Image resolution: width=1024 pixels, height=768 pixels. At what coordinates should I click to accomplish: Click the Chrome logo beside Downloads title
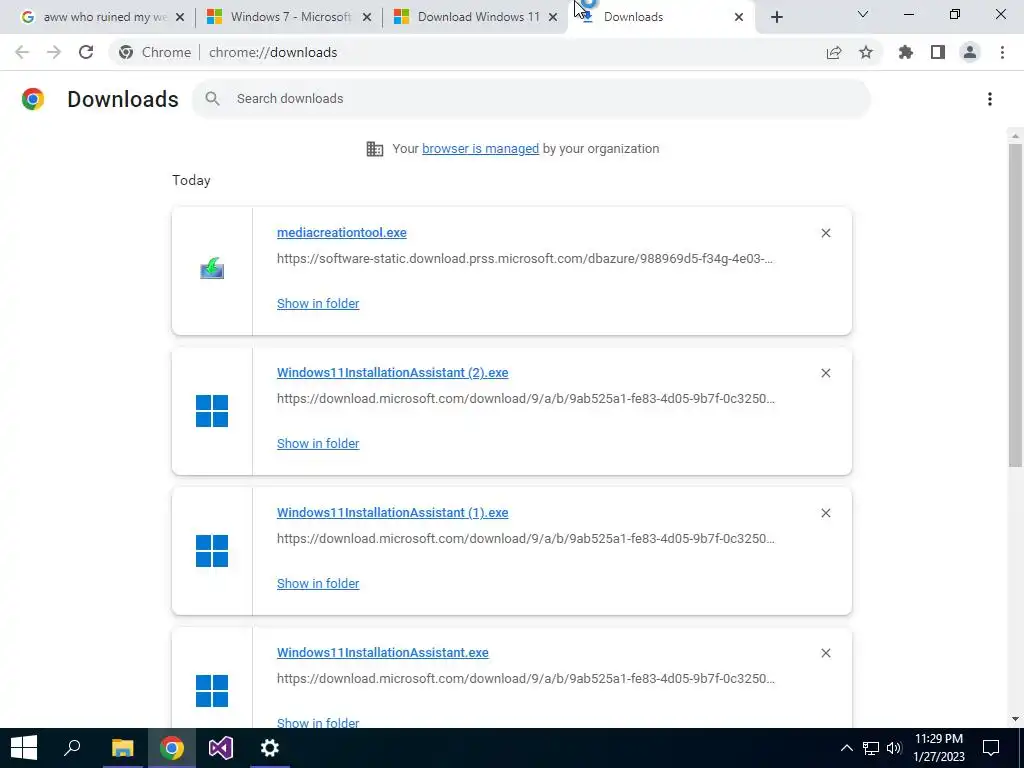click(33, 99)
